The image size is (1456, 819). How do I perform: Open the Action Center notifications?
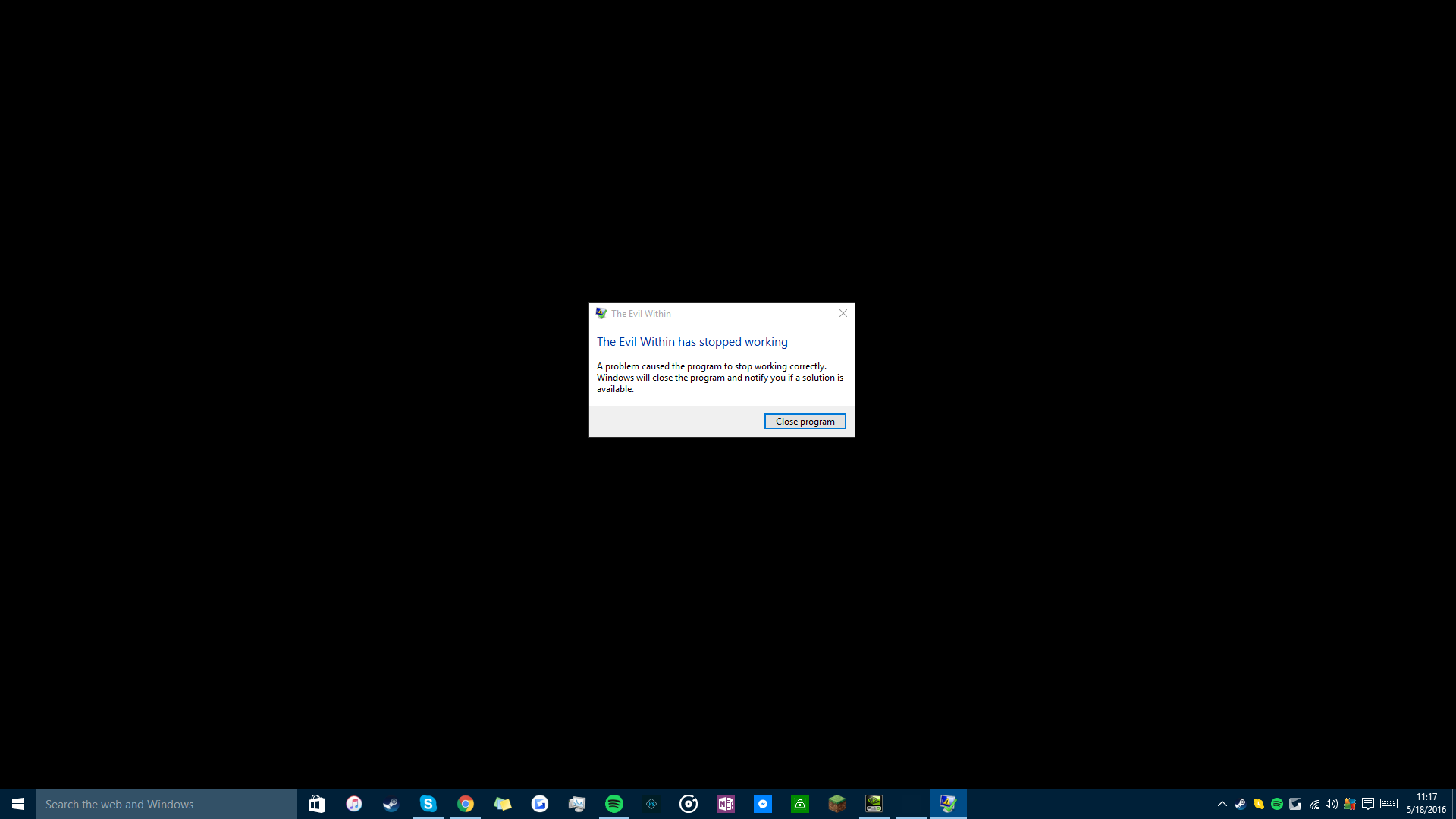(x=1368, y=804)
